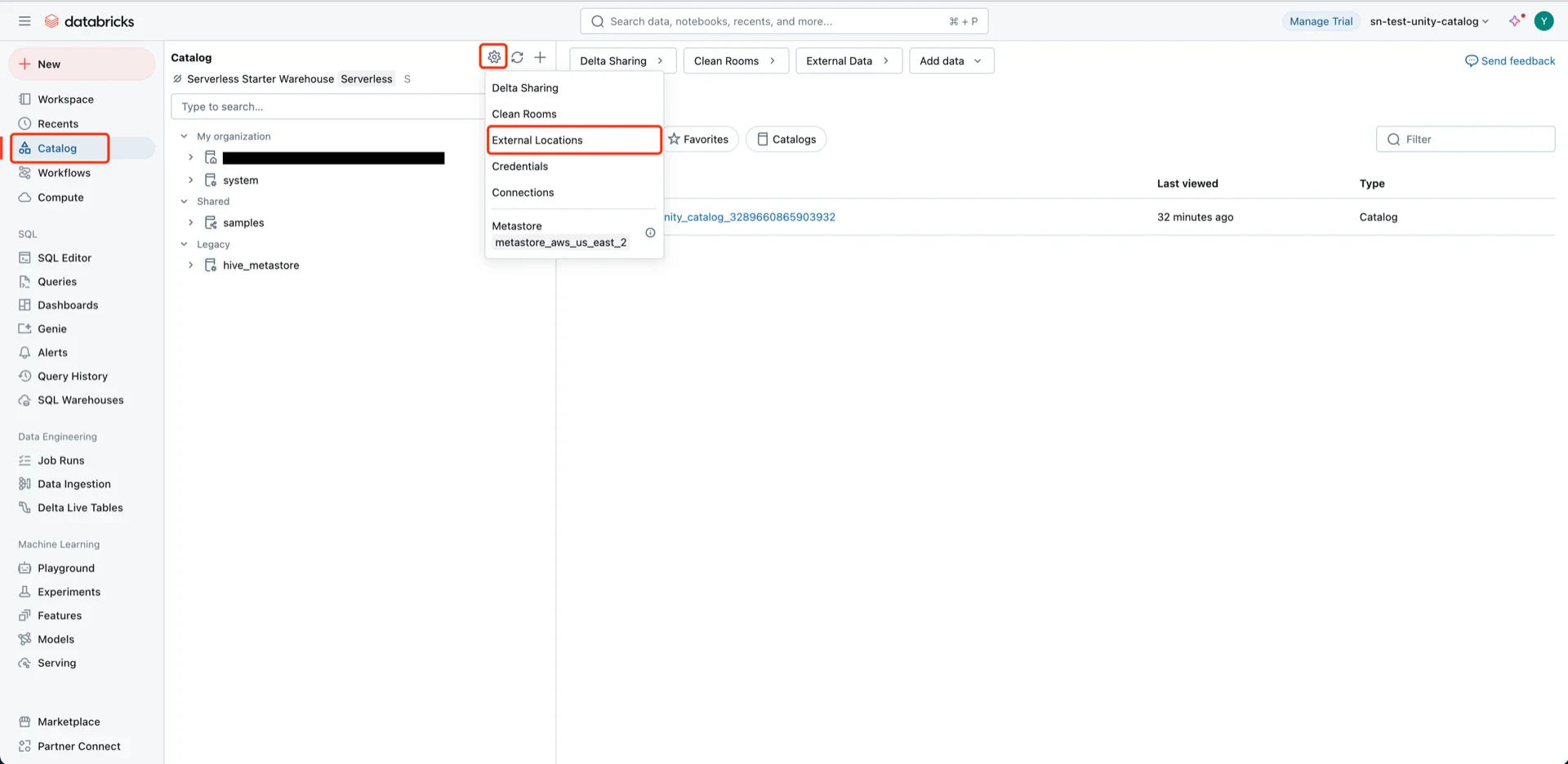Image resolution: width=1568 pixels, height=764 pixels.
Task: Open the SQL Editor
Action: [65, 258]
